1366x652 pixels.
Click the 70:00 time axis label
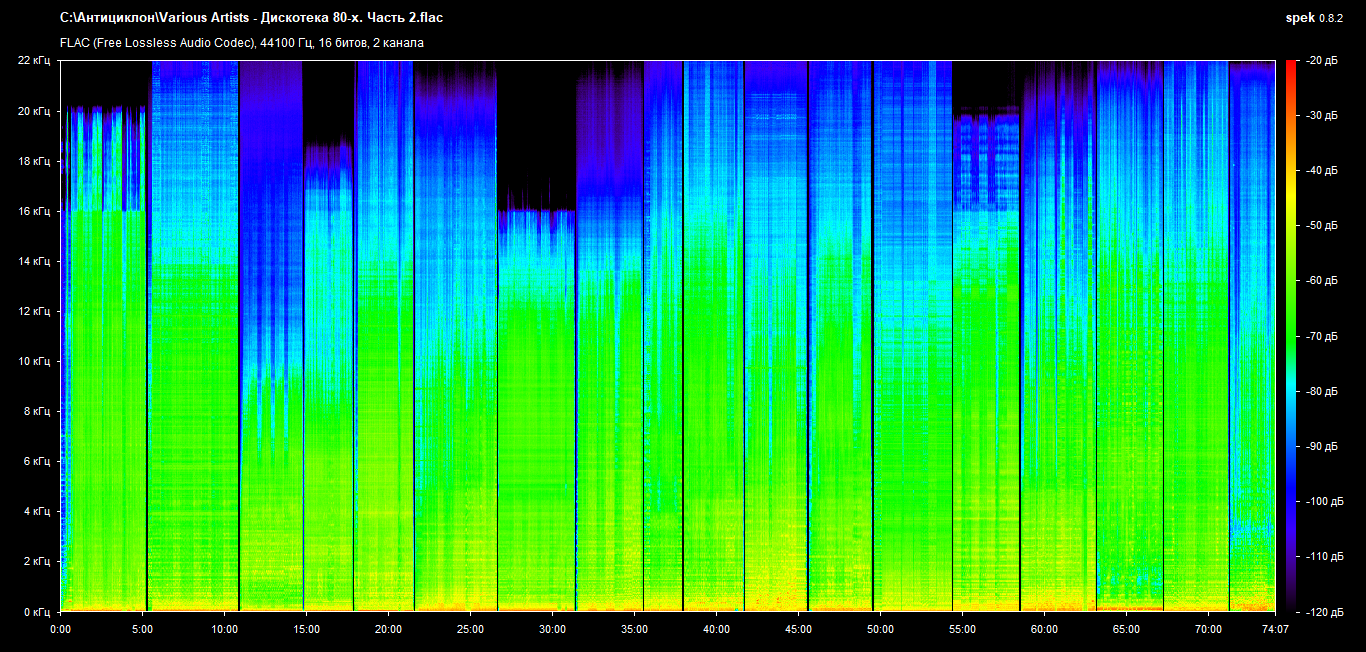[x=1208, y=630]
